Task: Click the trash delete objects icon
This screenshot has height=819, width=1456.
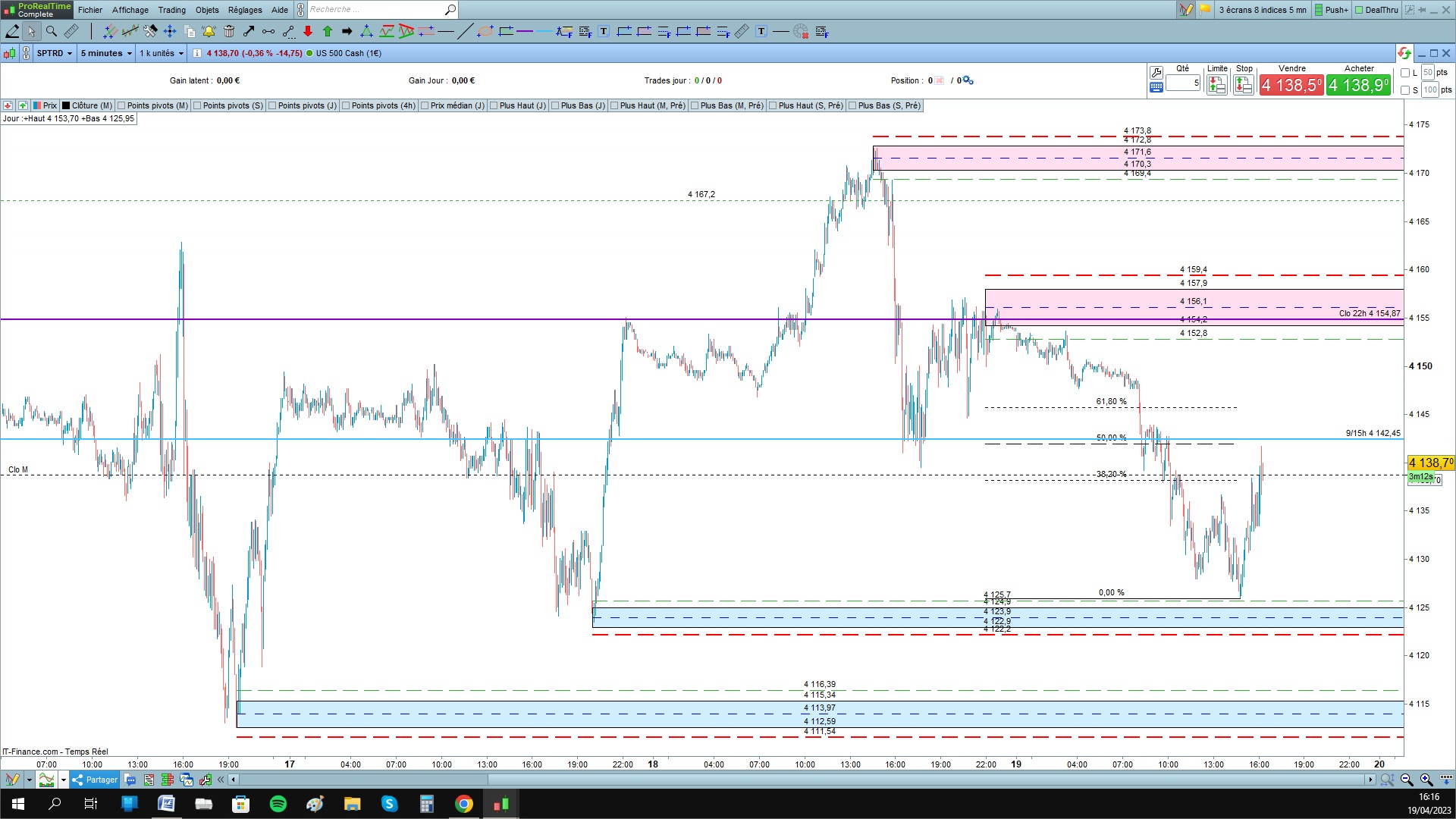Action: click(x=229, y=31)
